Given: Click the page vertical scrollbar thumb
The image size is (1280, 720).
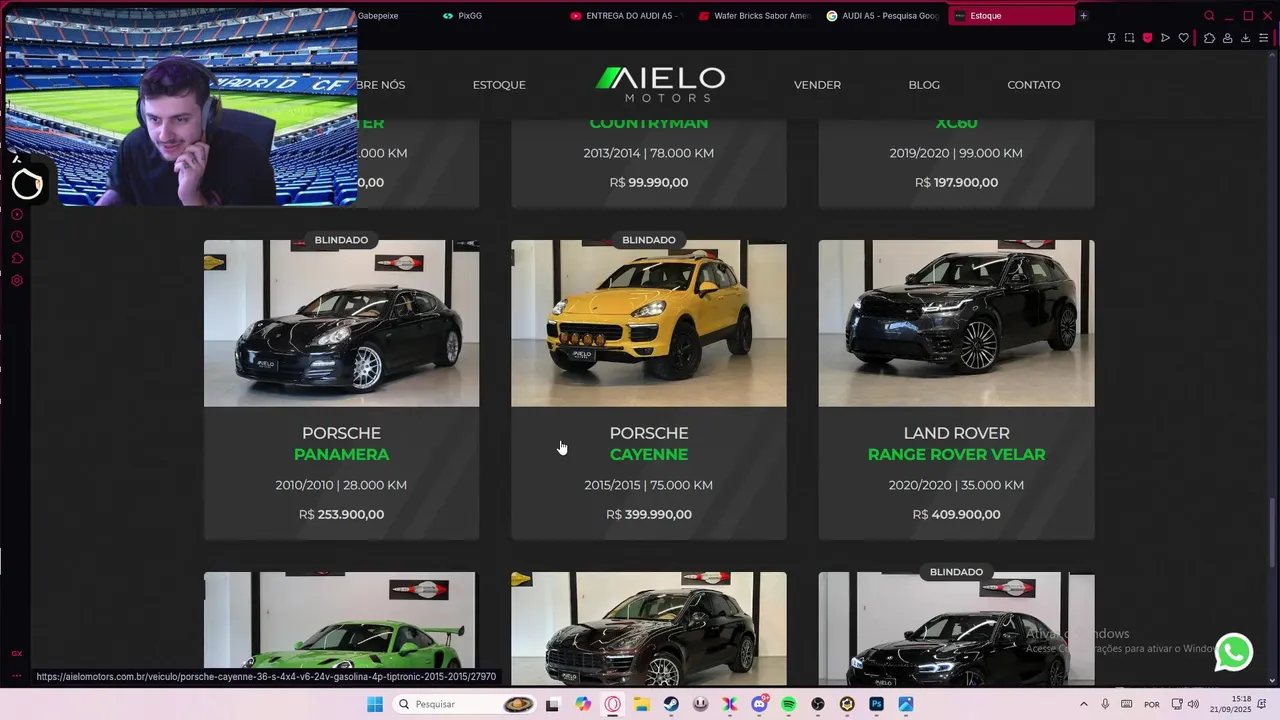Looking at the screenshot, I should pos(1273,534).
